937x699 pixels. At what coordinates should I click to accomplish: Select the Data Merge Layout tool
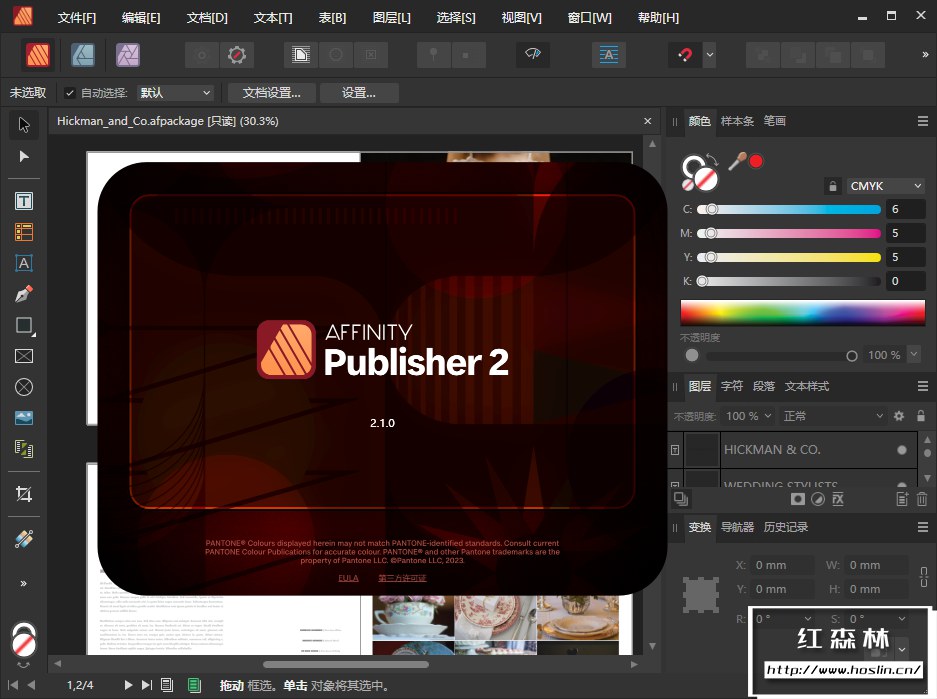coord(24,449)
